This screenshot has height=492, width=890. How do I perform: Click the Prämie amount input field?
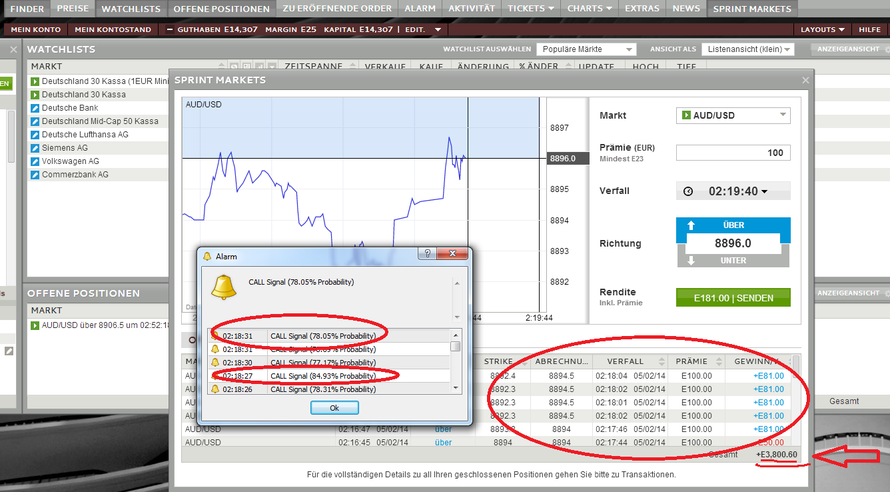(733, 153)
